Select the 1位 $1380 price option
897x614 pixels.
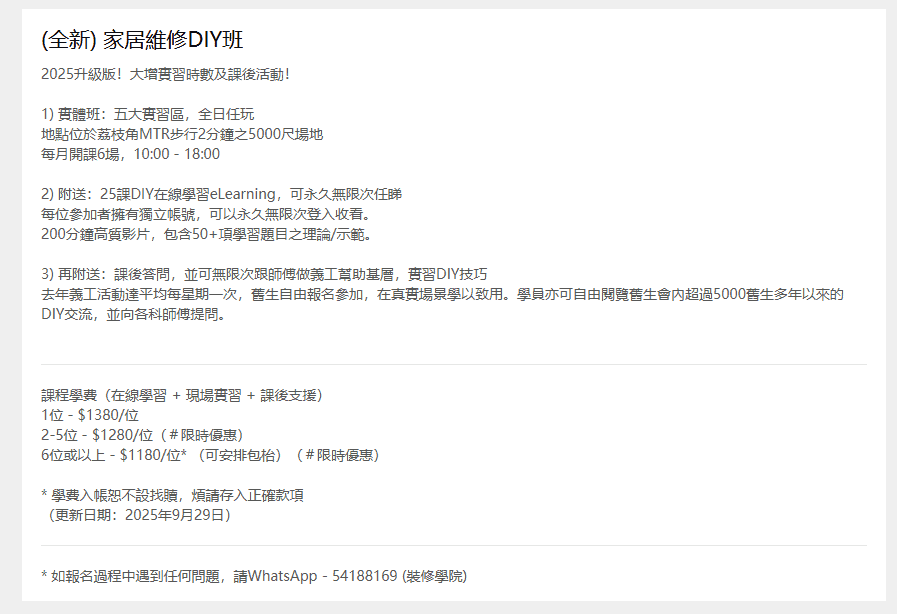(x=90, y=415)
